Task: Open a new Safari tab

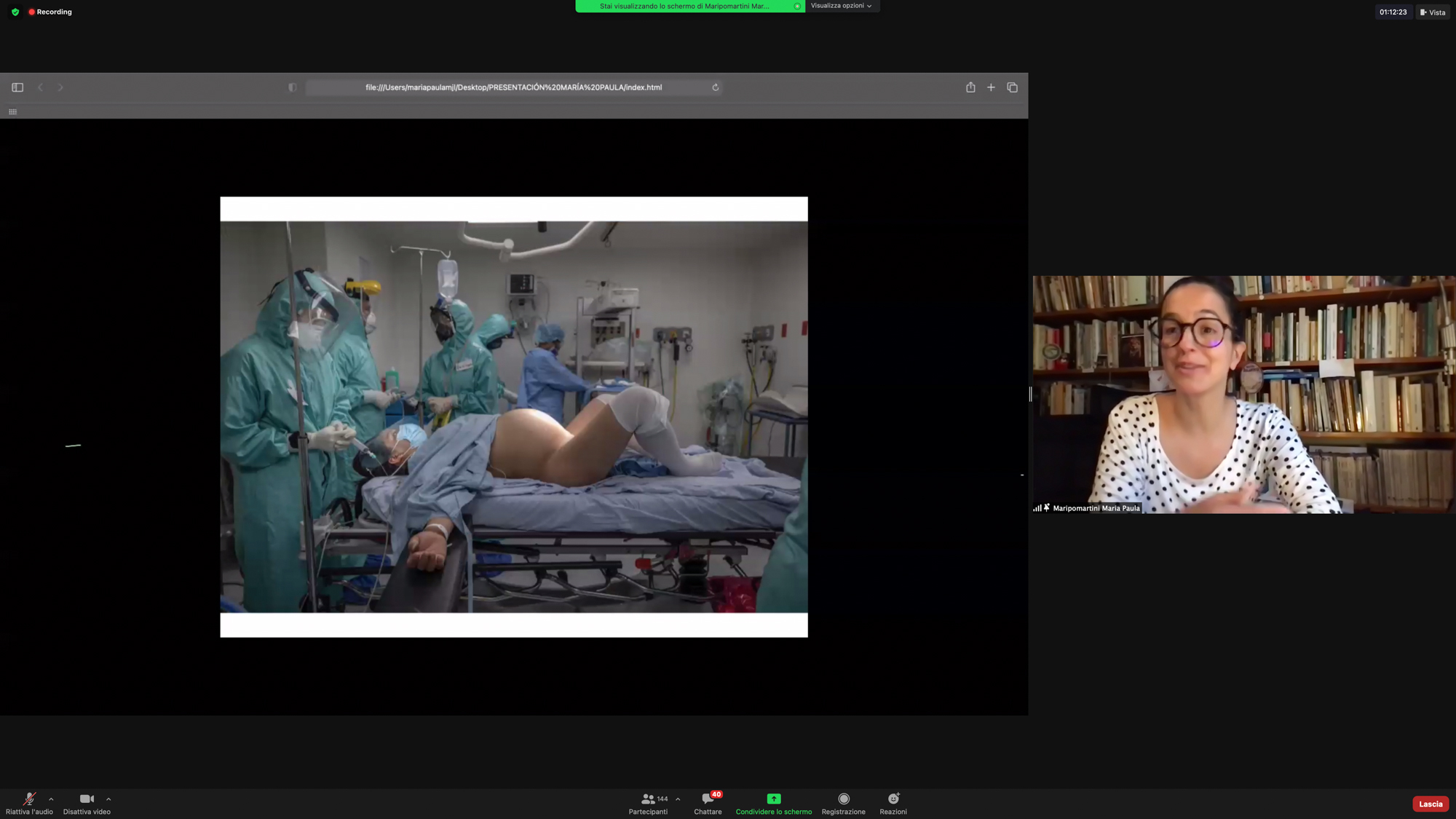Action: point(991,87)
